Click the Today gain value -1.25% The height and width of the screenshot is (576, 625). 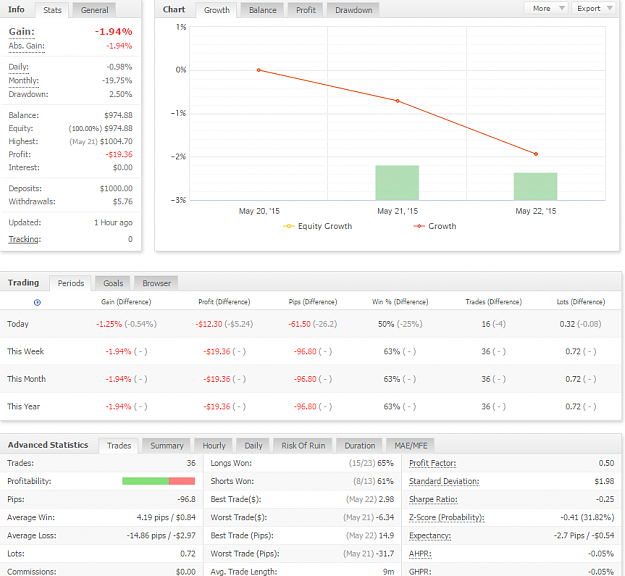[x=109, y=324]
